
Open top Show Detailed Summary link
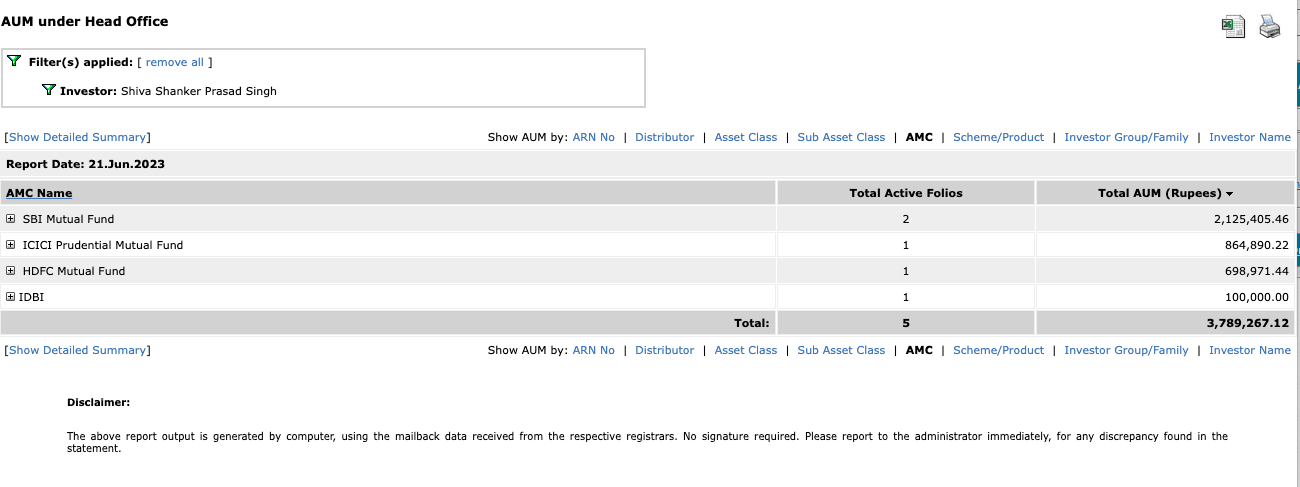[x=77, y=137]
